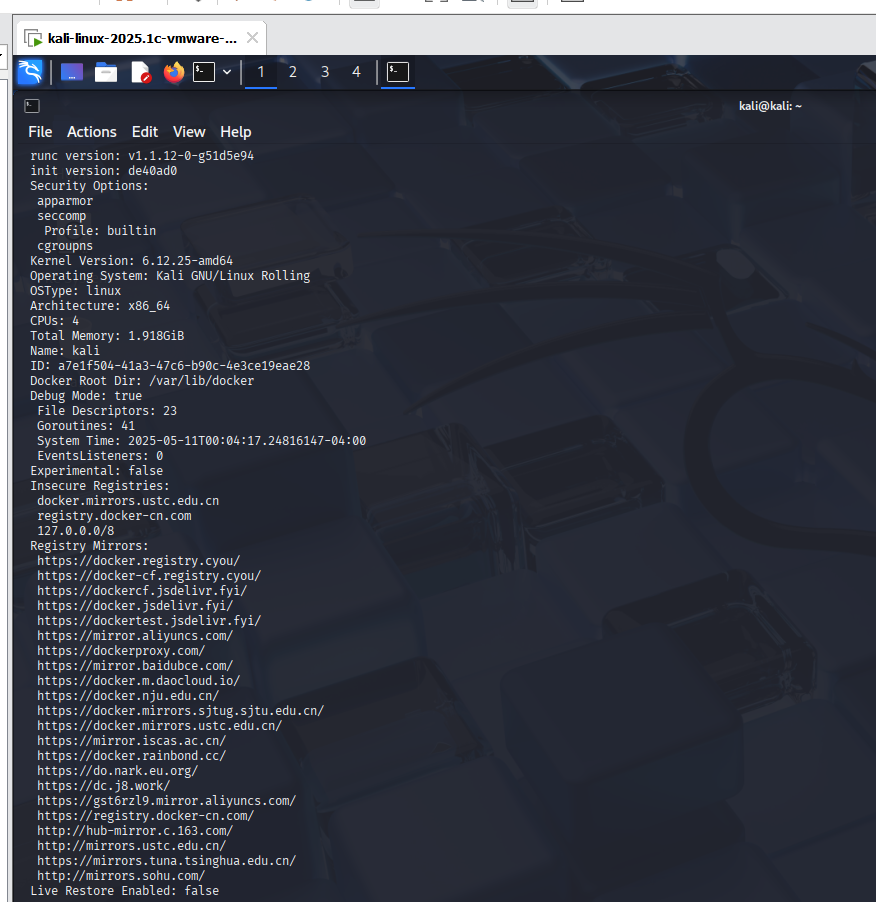Click the VM icon on kali-linux tab
876x902 pixels.
[x=33, y=39]
